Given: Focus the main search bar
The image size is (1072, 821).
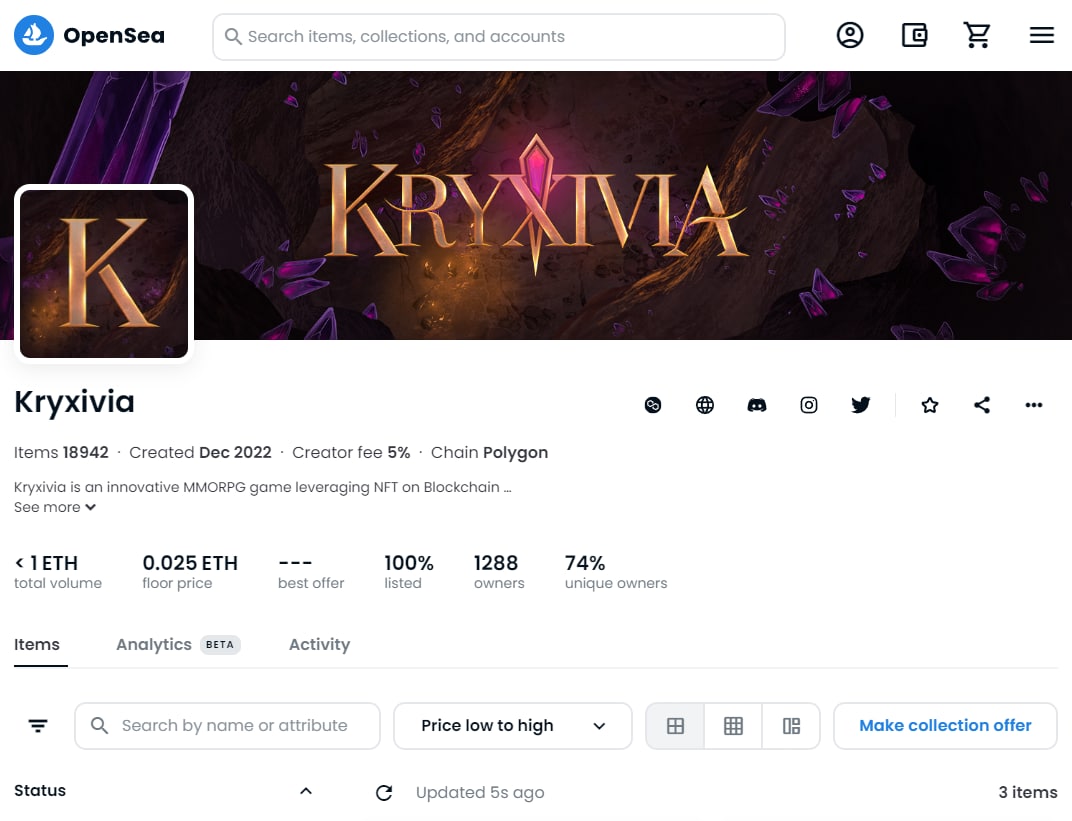Looking at the screenshot, I should (x=499, y=37).
